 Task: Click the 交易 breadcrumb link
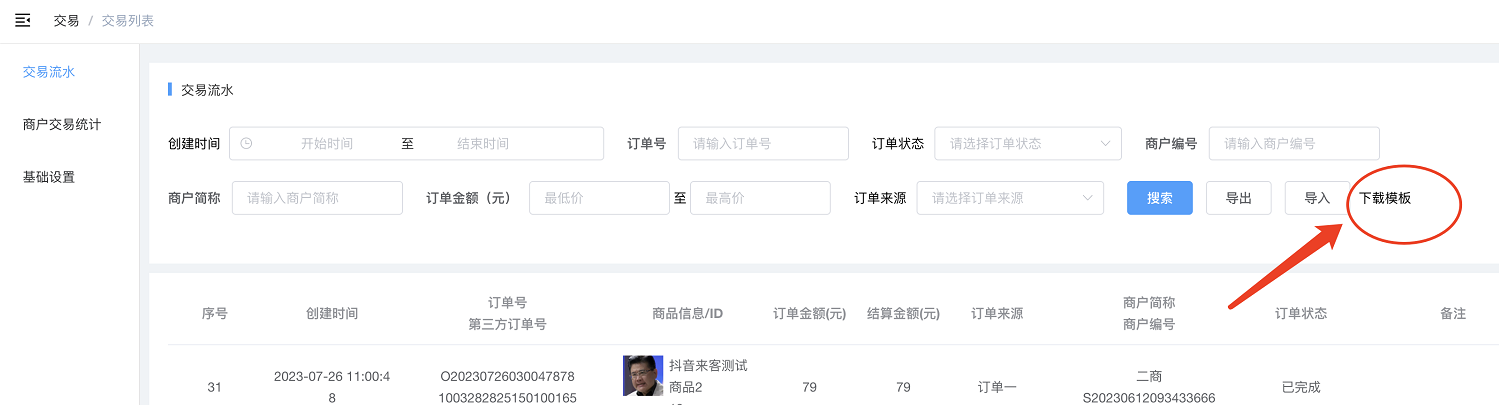(66, 20)
